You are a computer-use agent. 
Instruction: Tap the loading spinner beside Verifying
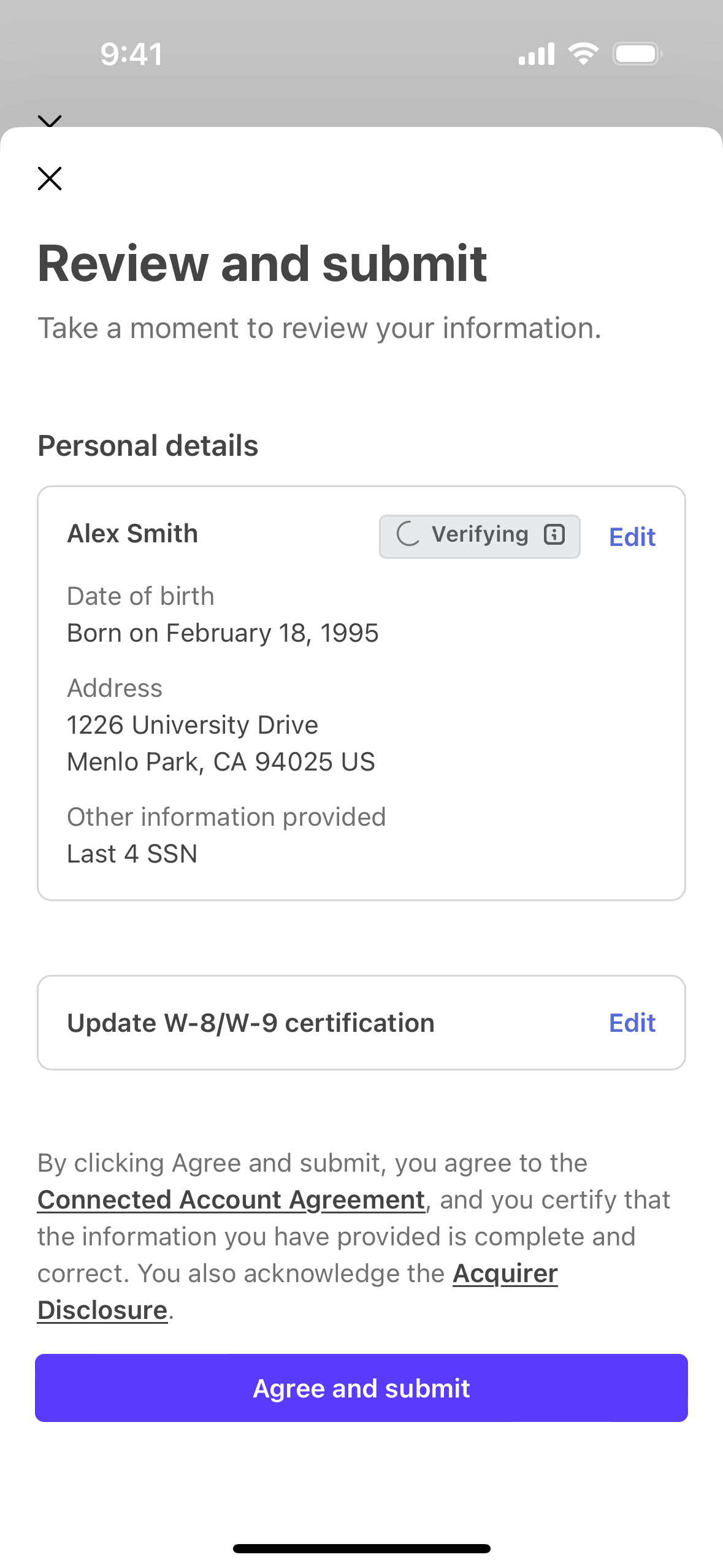coord(408,534)
